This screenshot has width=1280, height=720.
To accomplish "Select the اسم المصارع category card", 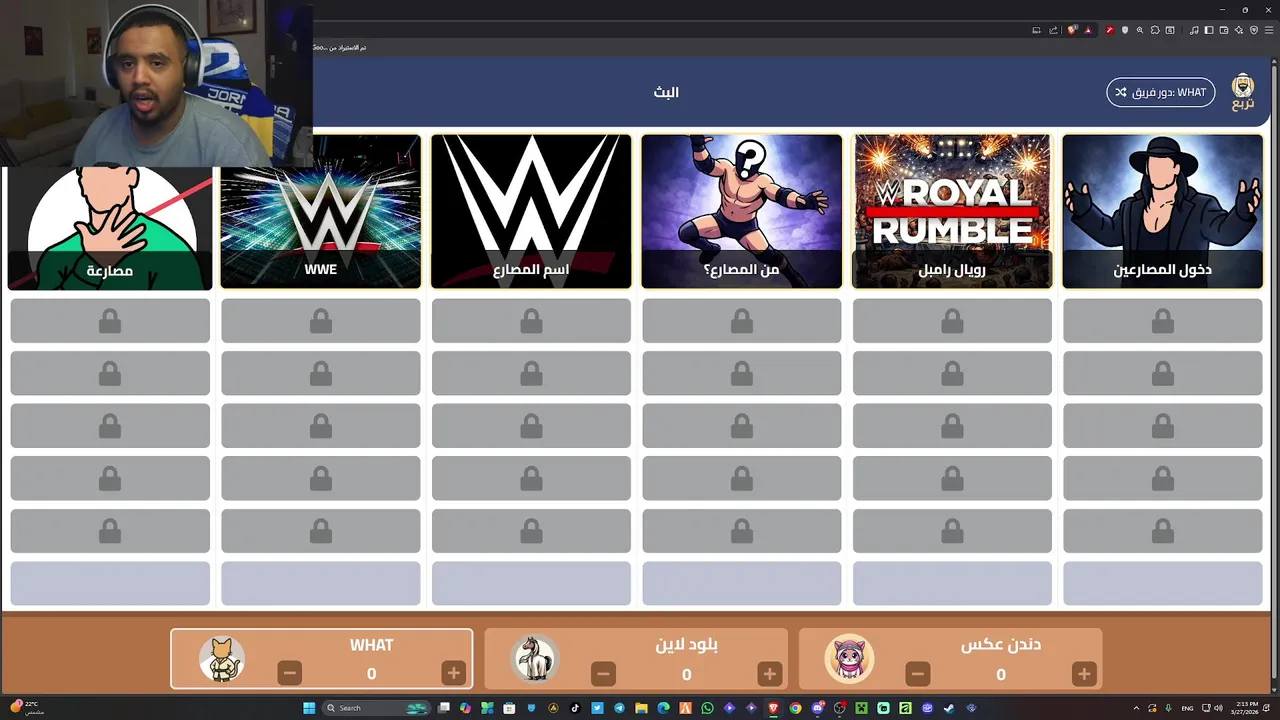I will 531,211.
